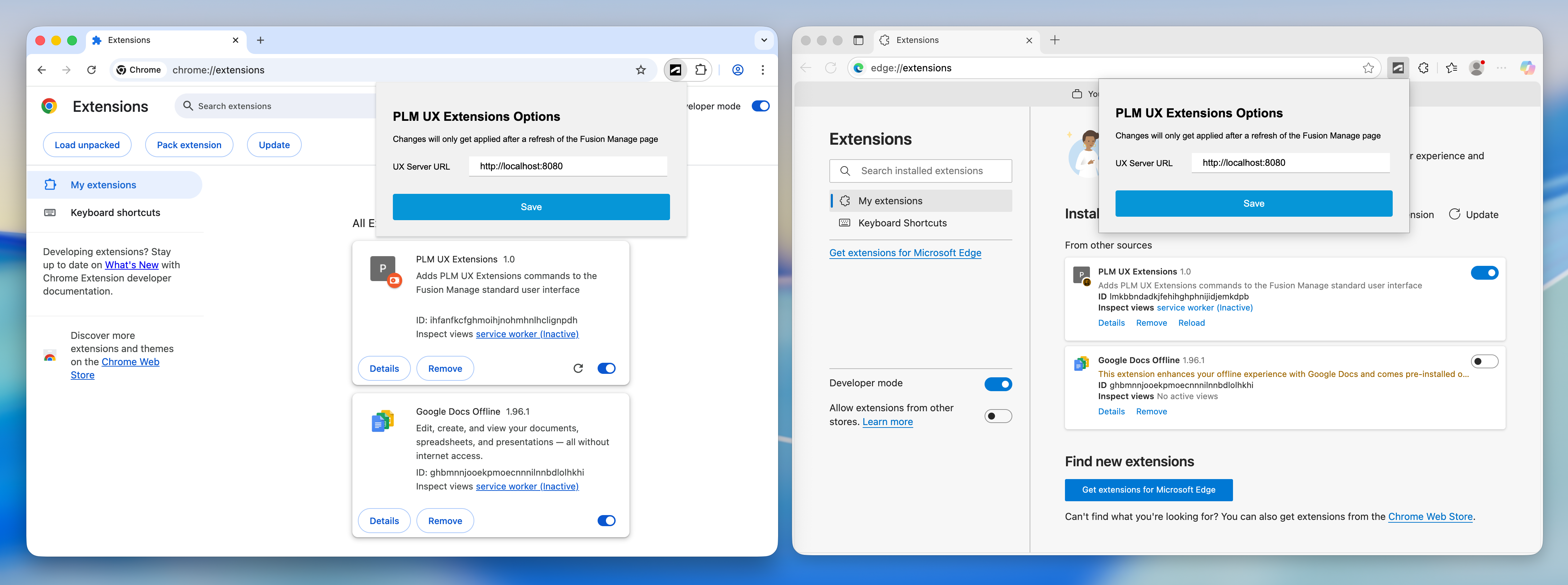Click PLM UX extension icon in Chrome toolbar

(x=676, y=70)
